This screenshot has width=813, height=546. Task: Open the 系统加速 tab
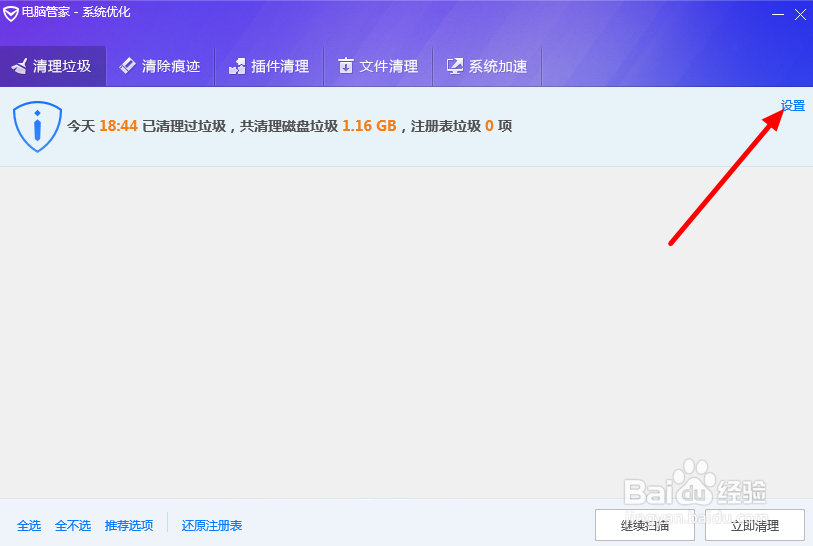[487, 66]
